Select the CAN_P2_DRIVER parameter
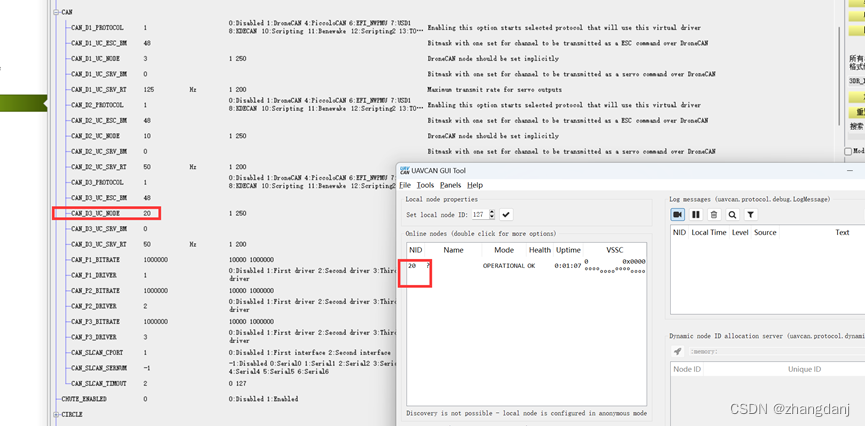Screen dimensions: 865x426 coord(94,306)
